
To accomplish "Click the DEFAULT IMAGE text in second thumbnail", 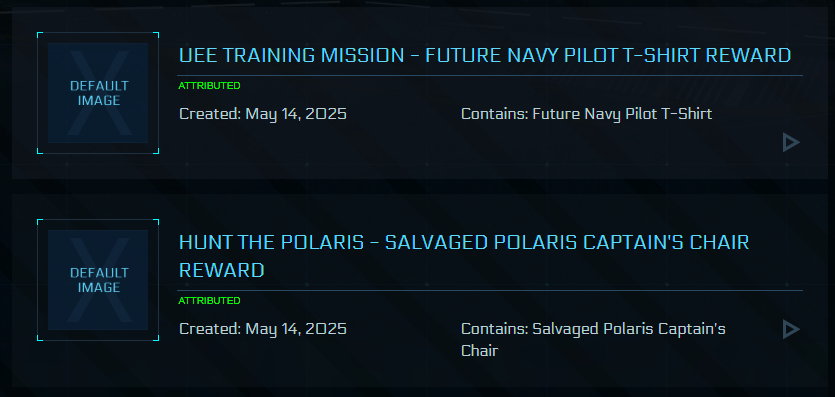I will tap(99, 280).
